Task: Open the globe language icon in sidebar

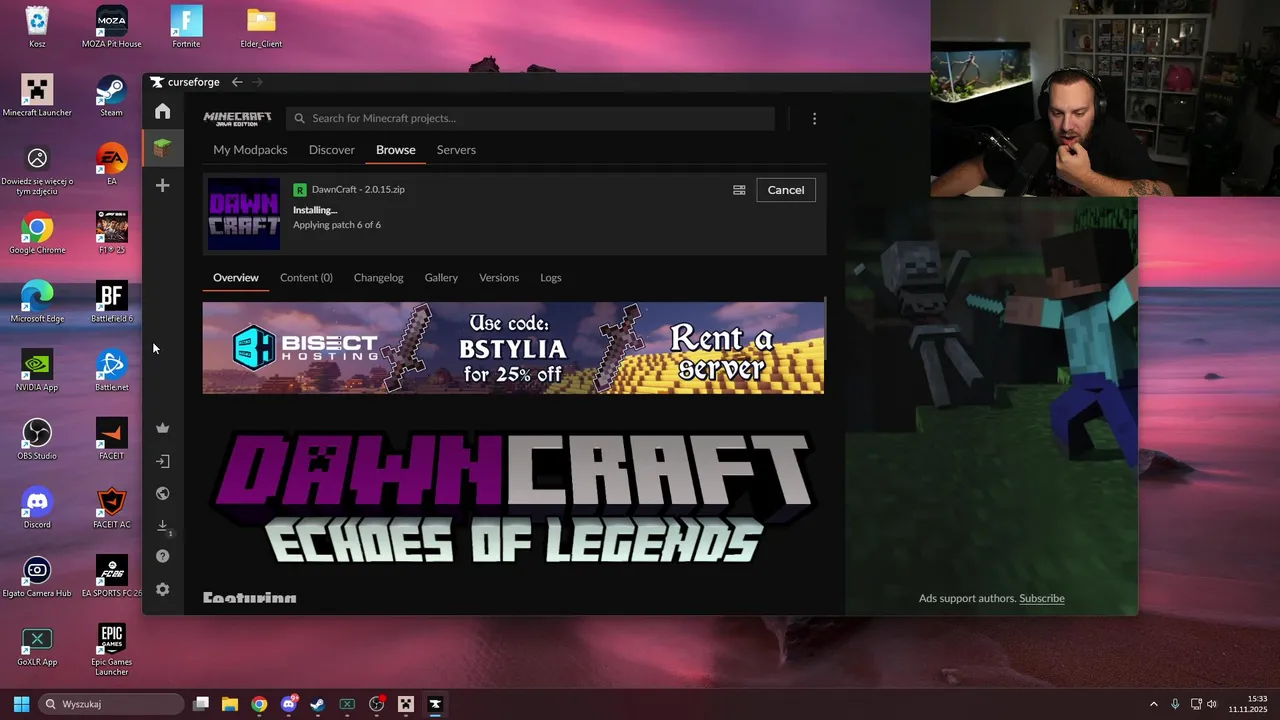Action: tap(162, 493)
